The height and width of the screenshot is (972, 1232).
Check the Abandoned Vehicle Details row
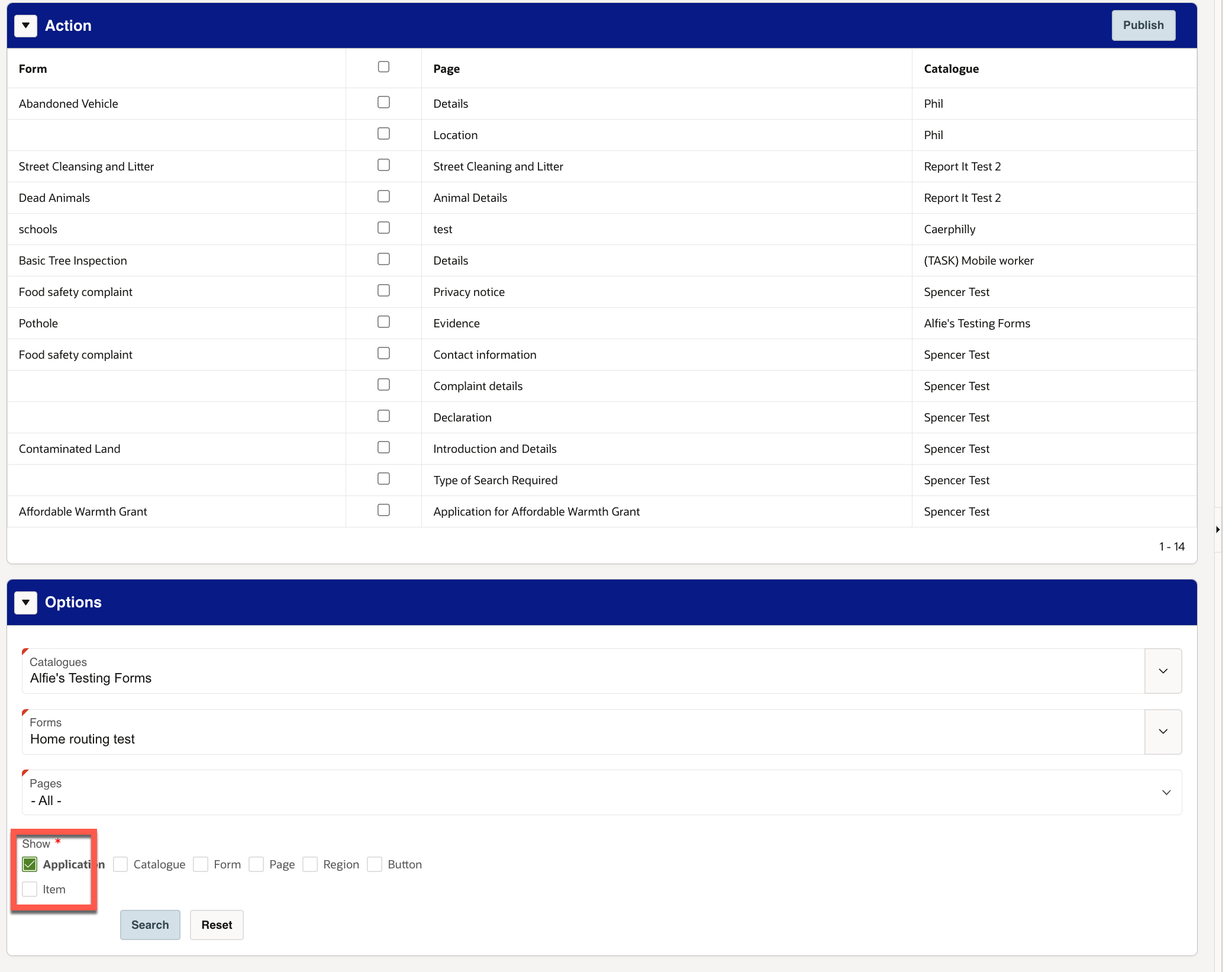(383, 102)
